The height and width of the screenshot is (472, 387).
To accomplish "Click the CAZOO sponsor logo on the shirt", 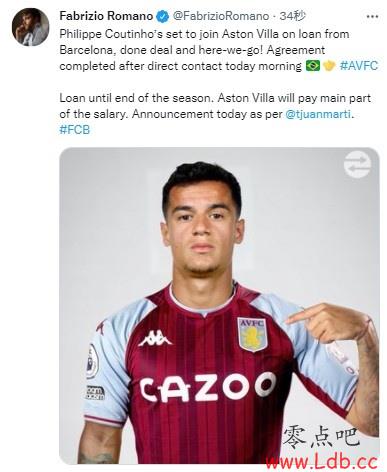I will (x=208, y=387).
